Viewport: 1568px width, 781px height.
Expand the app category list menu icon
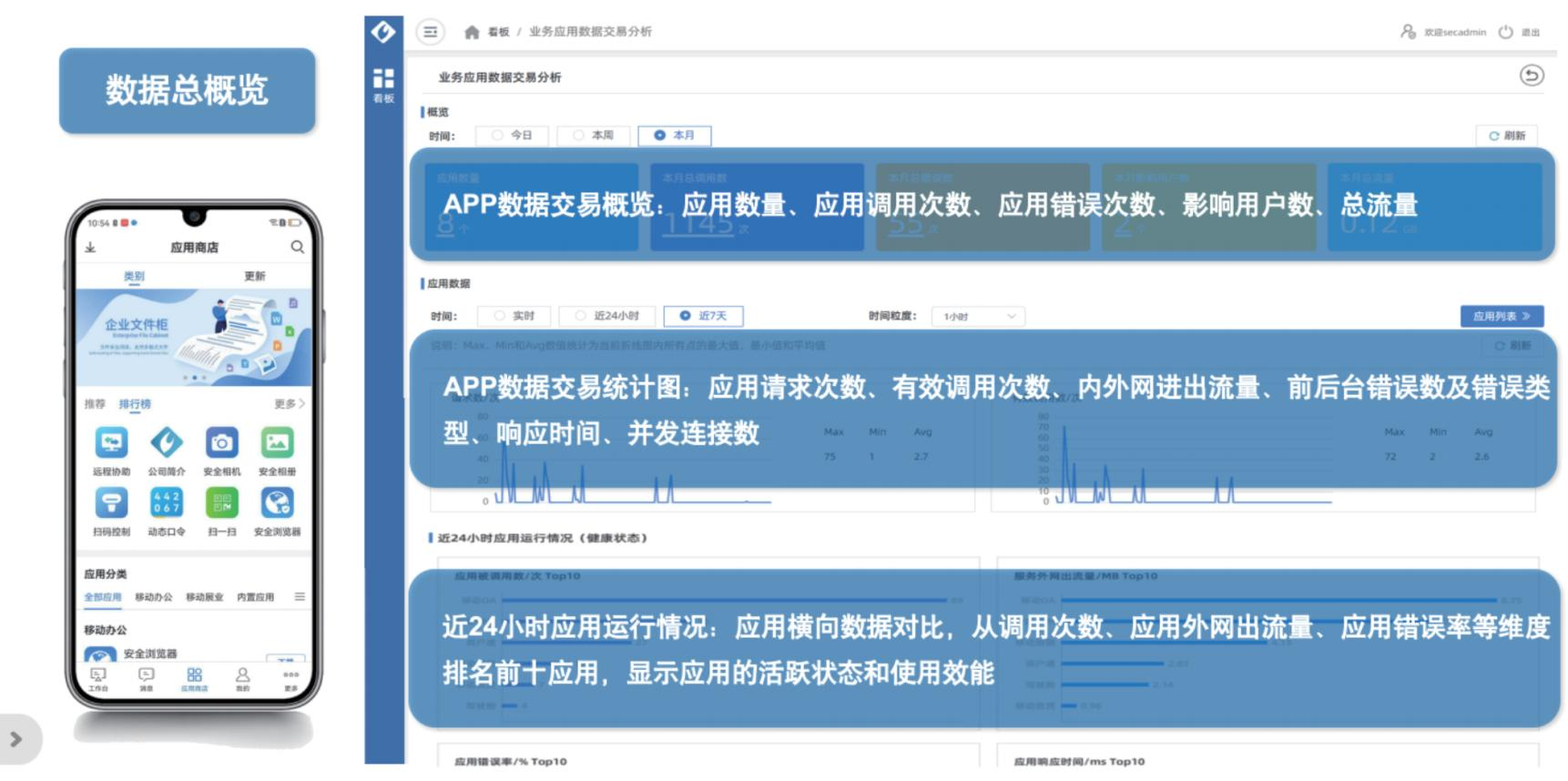pyautogui.click(x=299, y=597)
